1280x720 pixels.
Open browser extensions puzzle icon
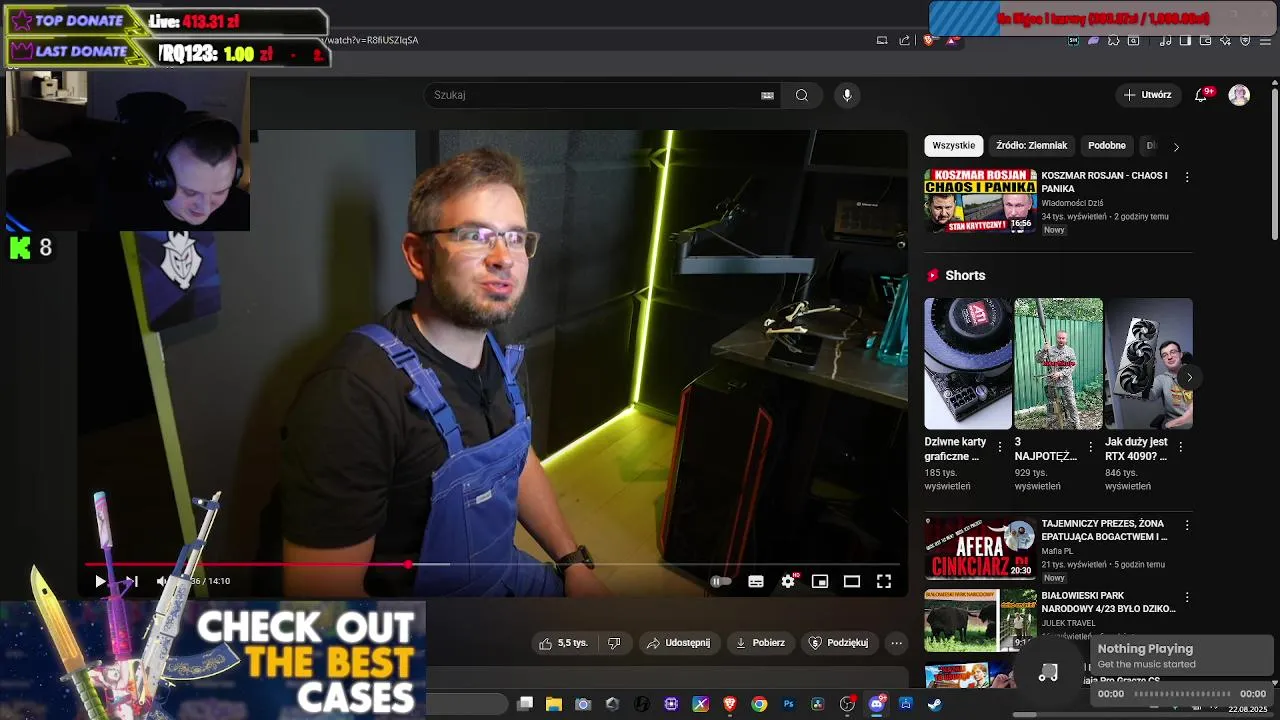[x=1113, y=41]
